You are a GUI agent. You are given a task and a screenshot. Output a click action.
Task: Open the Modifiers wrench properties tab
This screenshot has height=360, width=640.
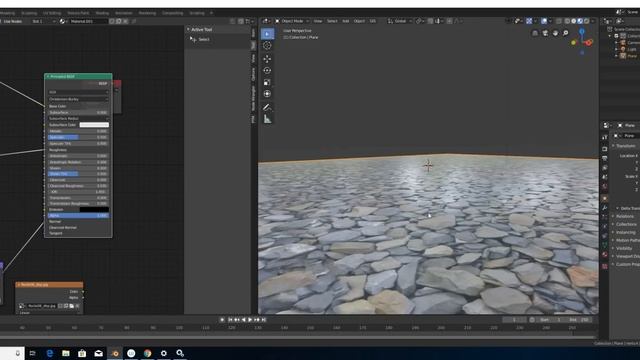coord(604,208)
